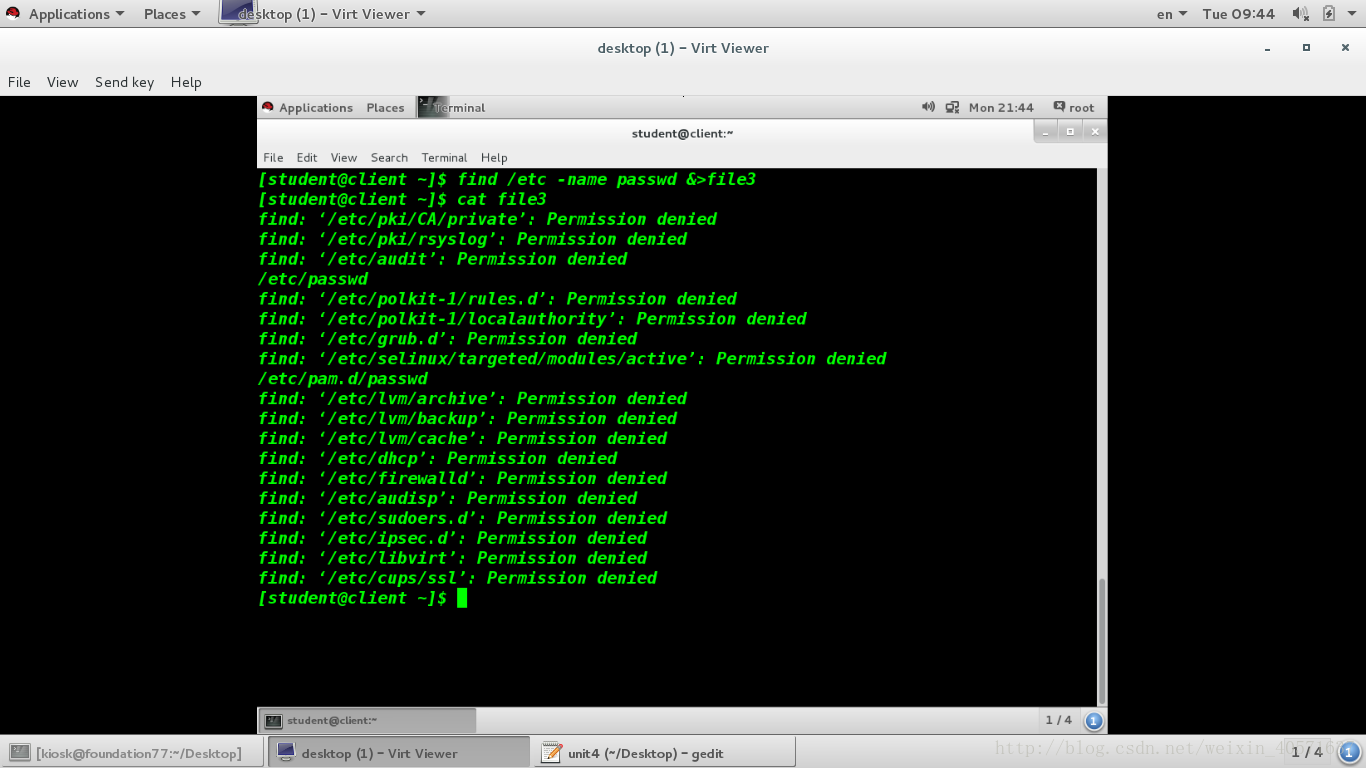Maximize the guest terminal window
1366x768 pixels.
[1070, 132]
